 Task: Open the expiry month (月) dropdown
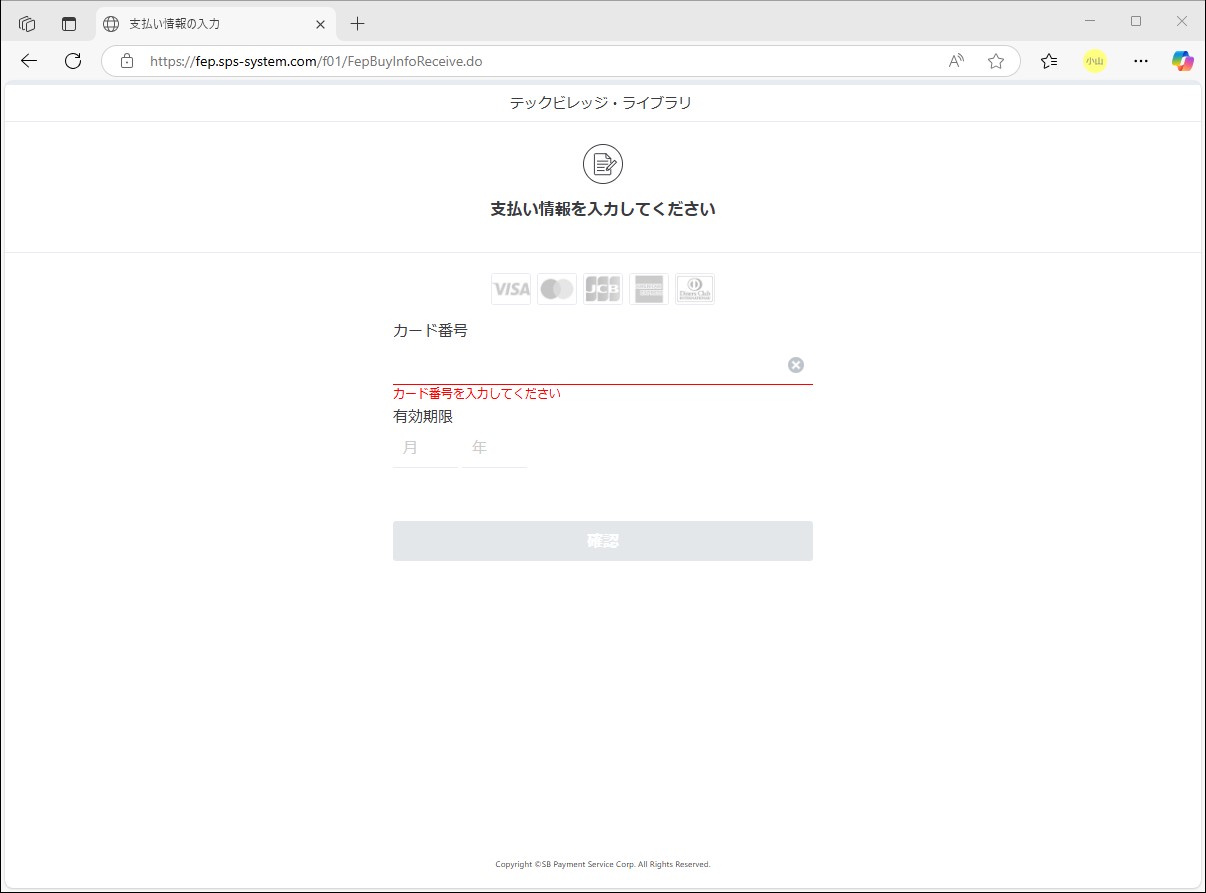click(x=424, y=448)
